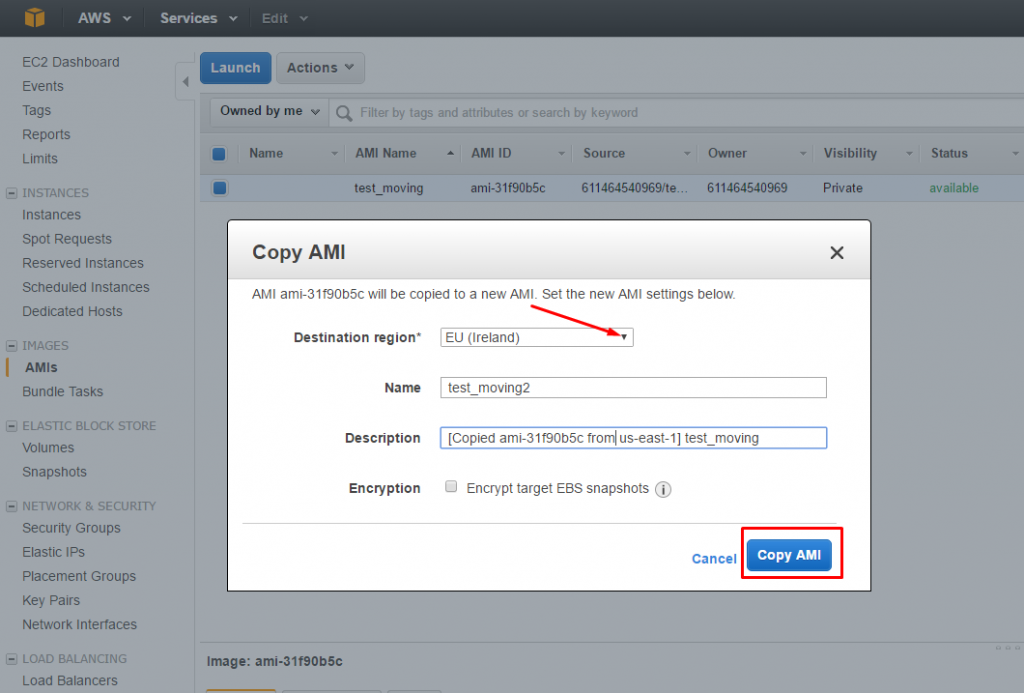Collapse the sidebar with arrow handle
Viewport: 1024px width, 693px height.
point(185,82)
